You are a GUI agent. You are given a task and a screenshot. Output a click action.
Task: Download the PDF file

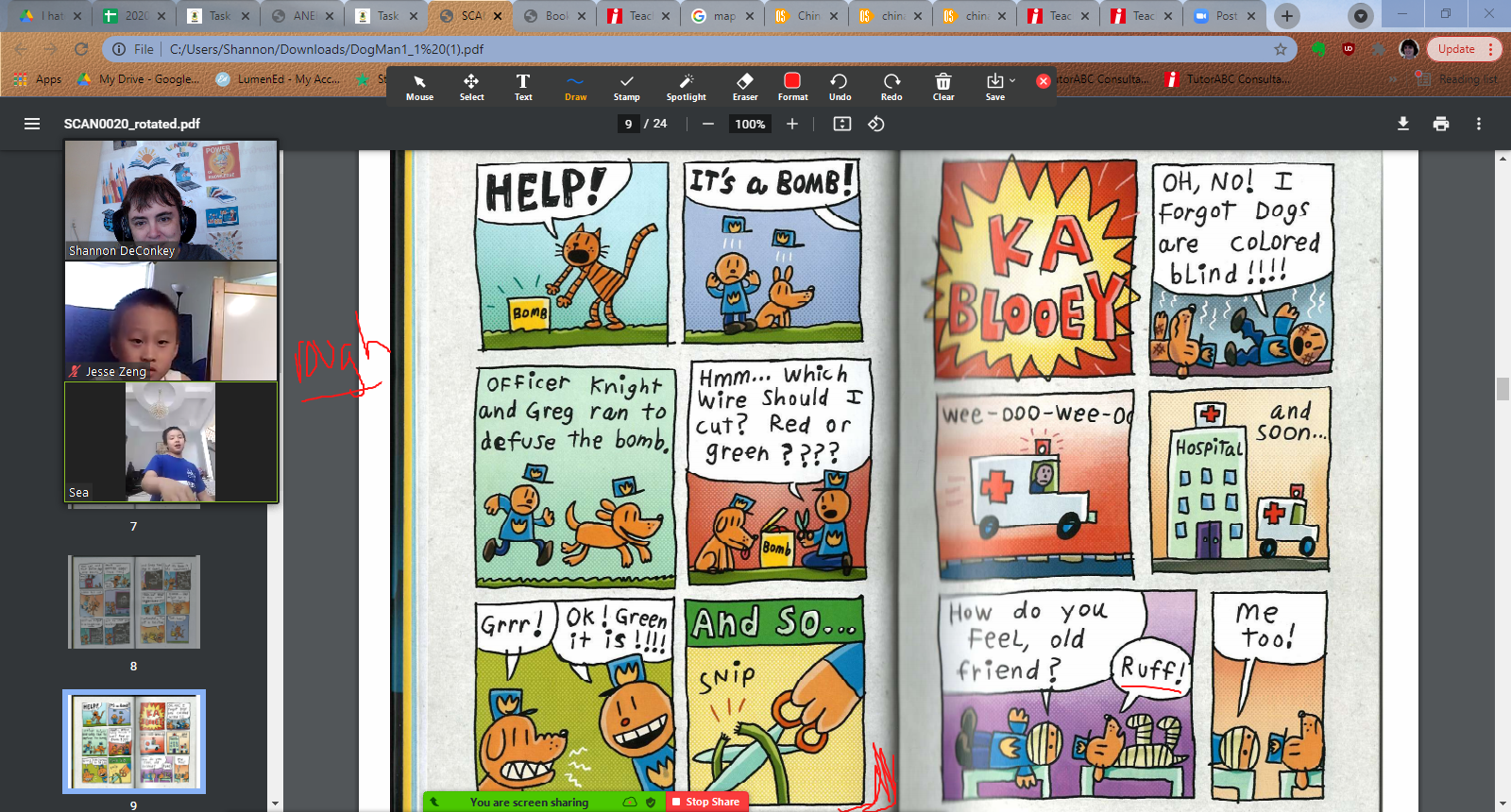point(1403,124)
